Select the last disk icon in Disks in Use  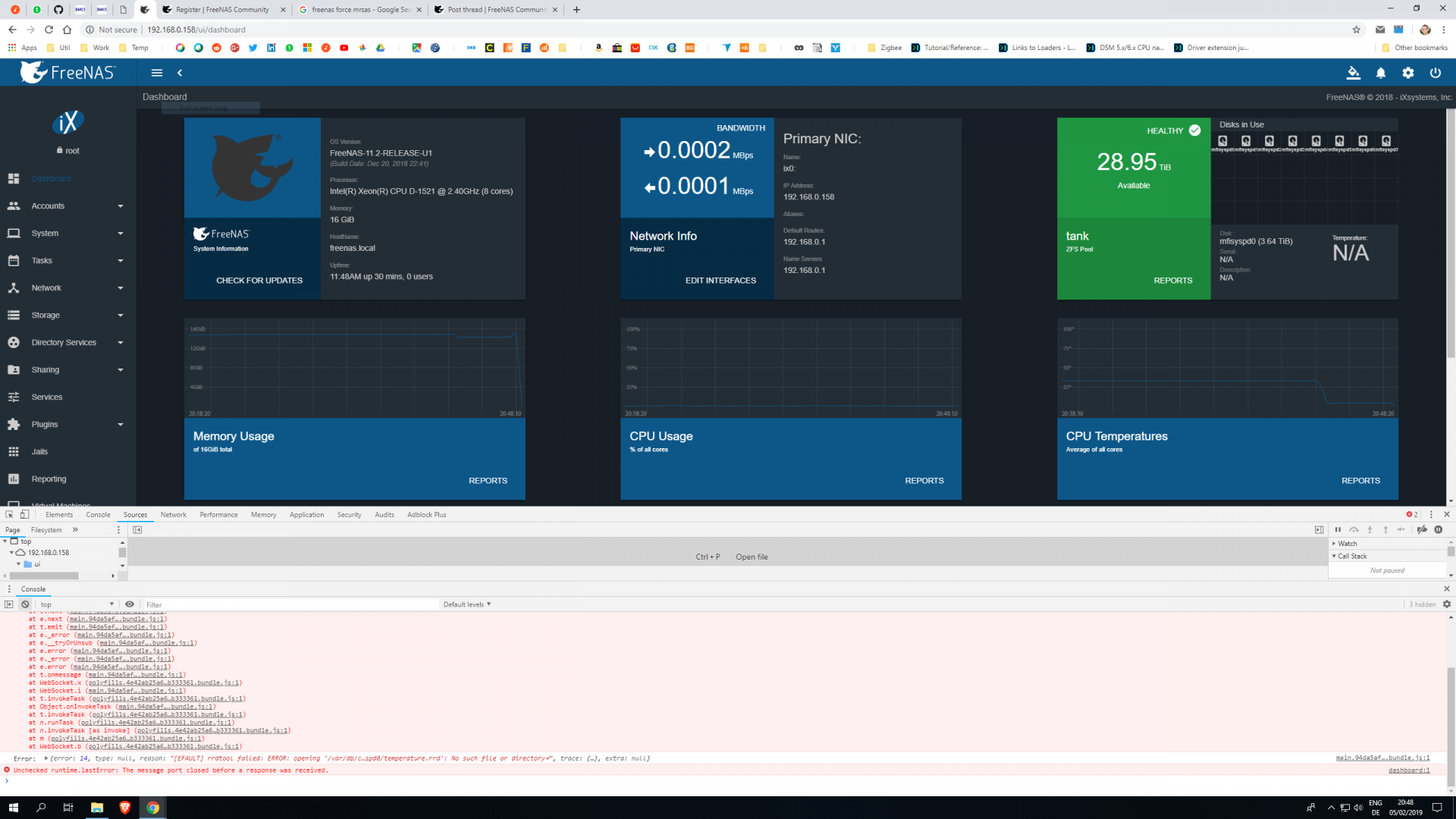(x=1386, y=141)
